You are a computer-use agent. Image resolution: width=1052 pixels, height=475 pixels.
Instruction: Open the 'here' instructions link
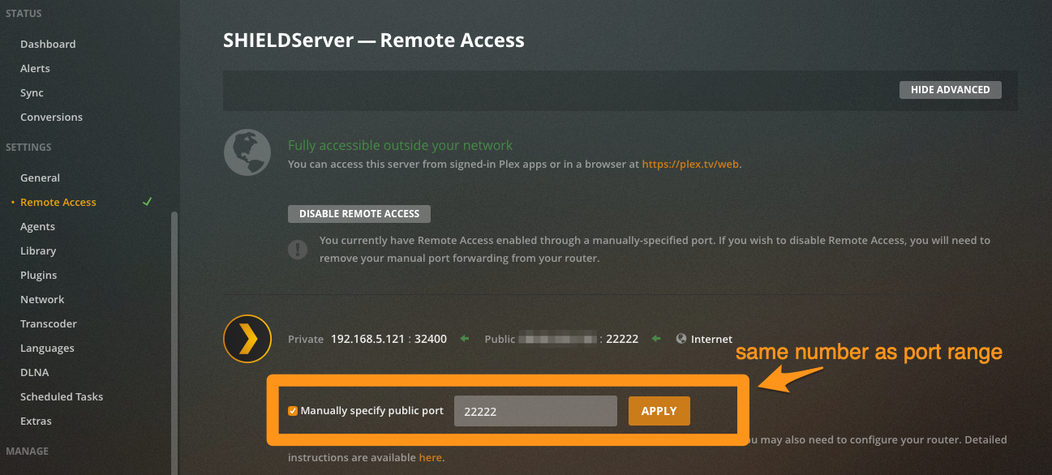coord(430,458)
